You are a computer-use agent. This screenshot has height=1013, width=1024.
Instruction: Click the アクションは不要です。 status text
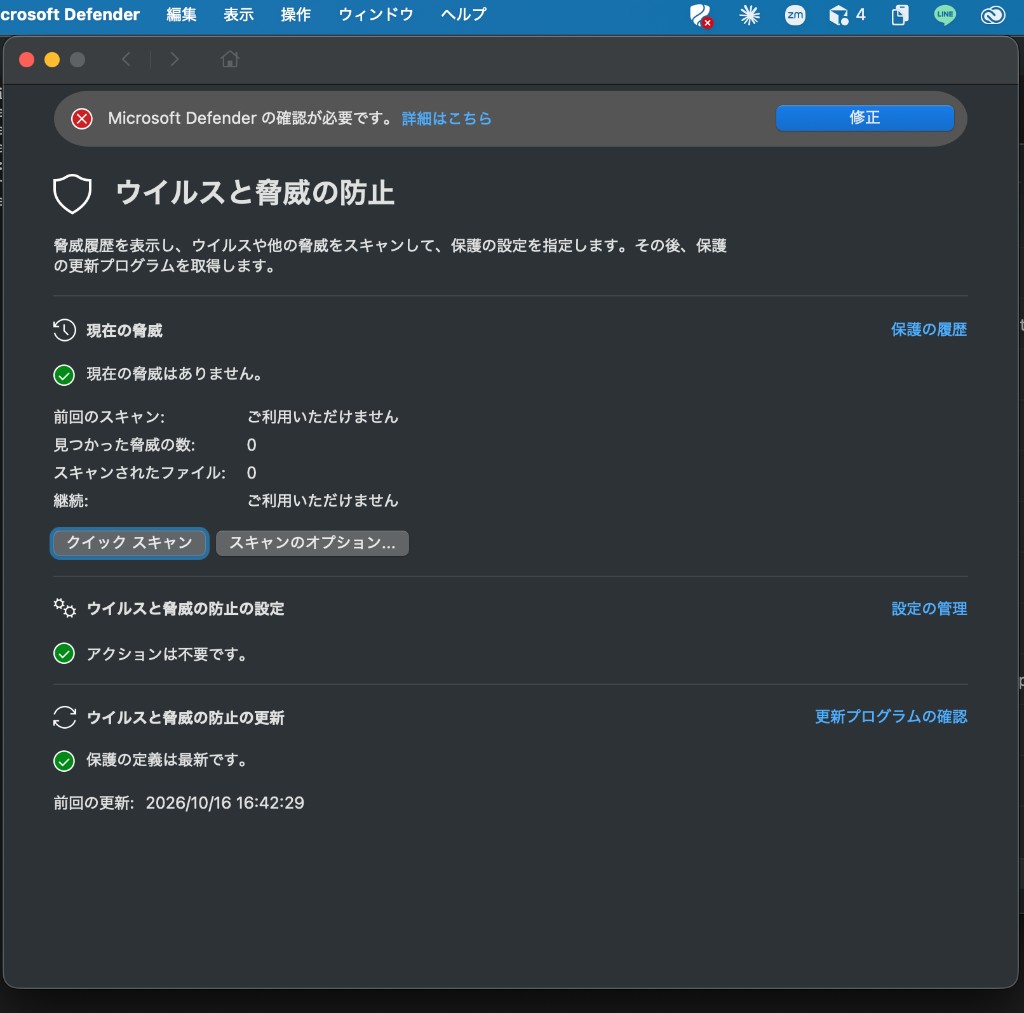coord(167,654)
